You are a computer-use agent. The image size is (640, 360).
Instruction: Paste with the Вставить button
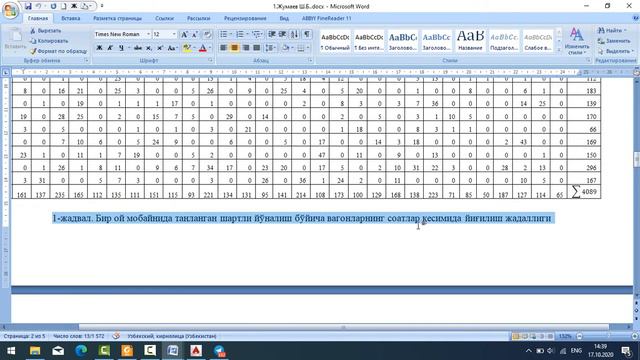tap(15, 40)
